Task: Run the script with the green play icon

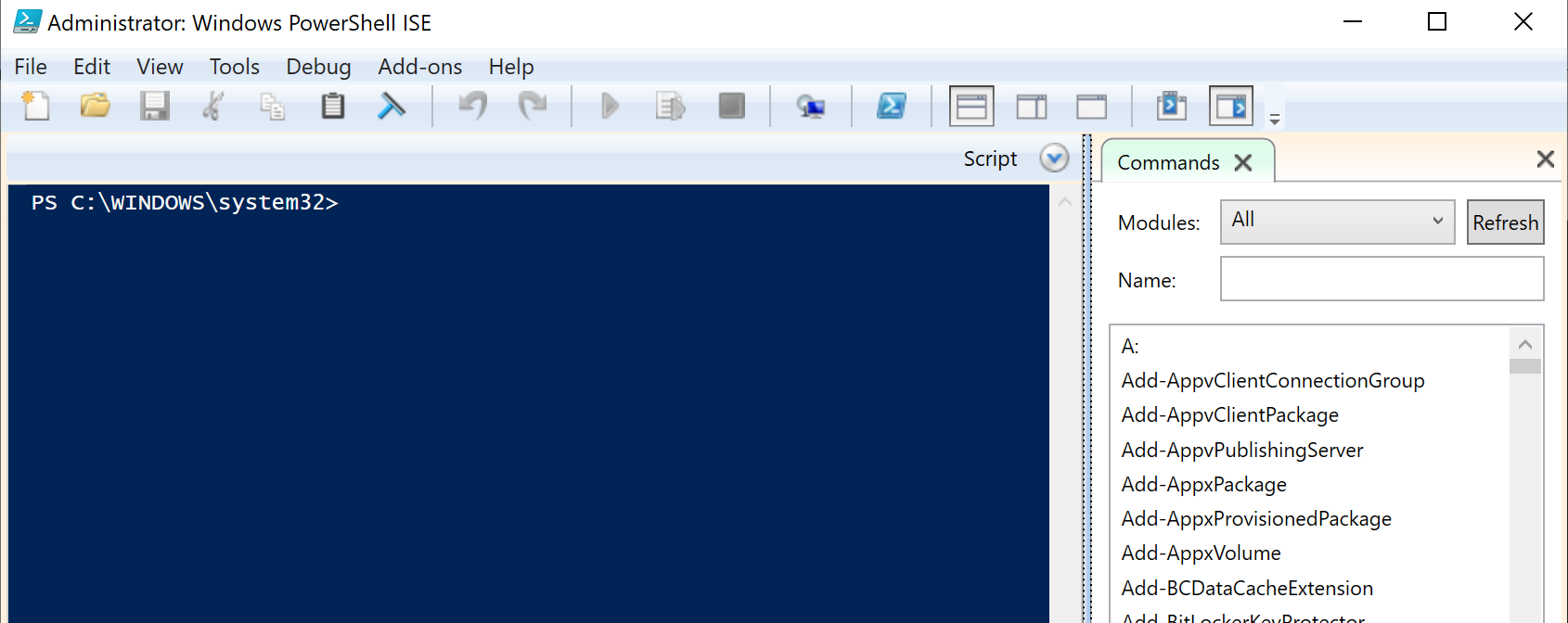Action: pos(610,106)
